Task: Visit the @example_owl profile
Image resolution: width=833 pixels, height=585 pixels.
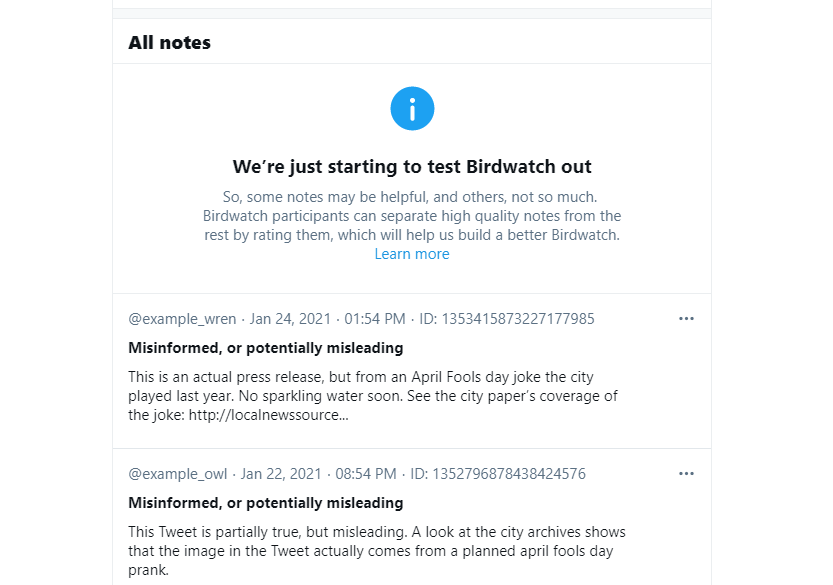Action: tap(178, 474)
